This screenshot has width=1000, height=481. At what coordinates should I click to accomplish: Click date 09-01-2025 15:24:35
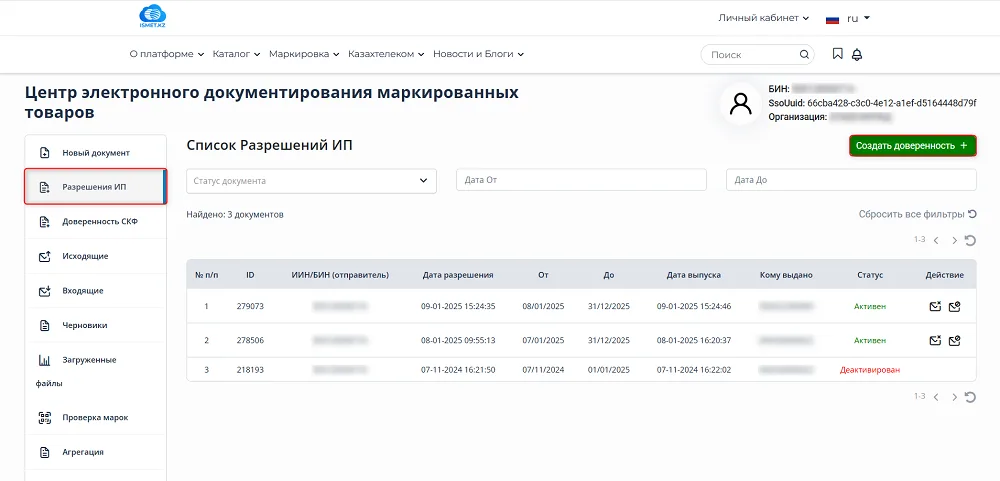(x=458, y=306)
